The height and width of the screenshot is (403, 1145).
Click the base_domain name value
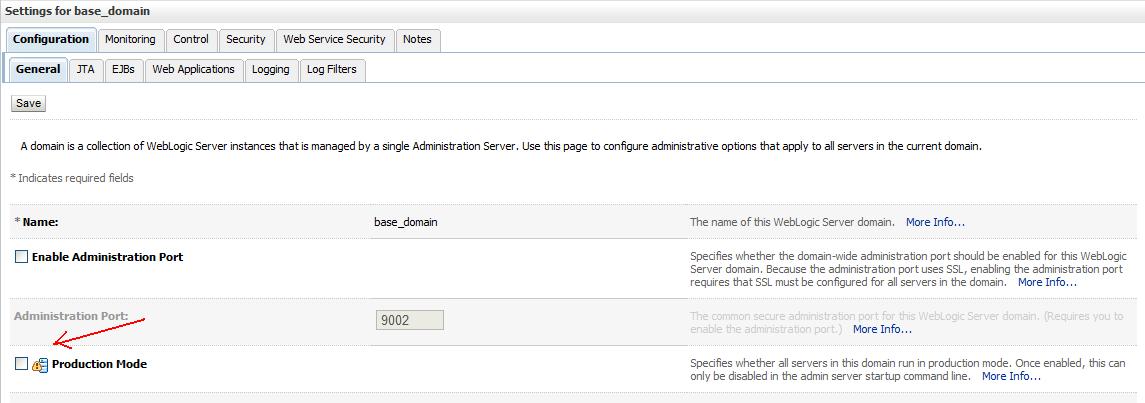click(x=406, y=222)
